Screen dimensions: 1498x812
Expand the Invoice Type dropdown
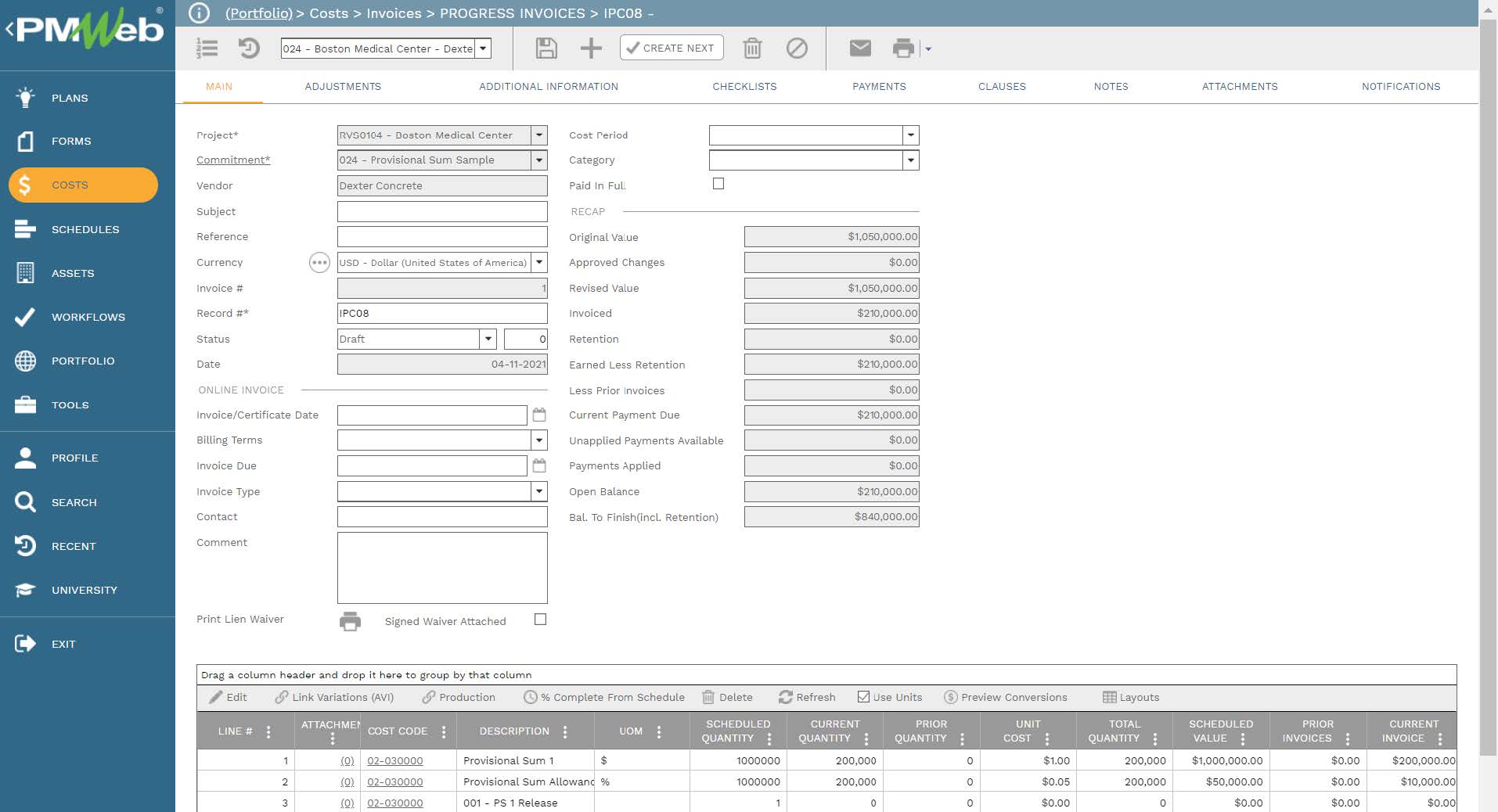coord(539,491)
